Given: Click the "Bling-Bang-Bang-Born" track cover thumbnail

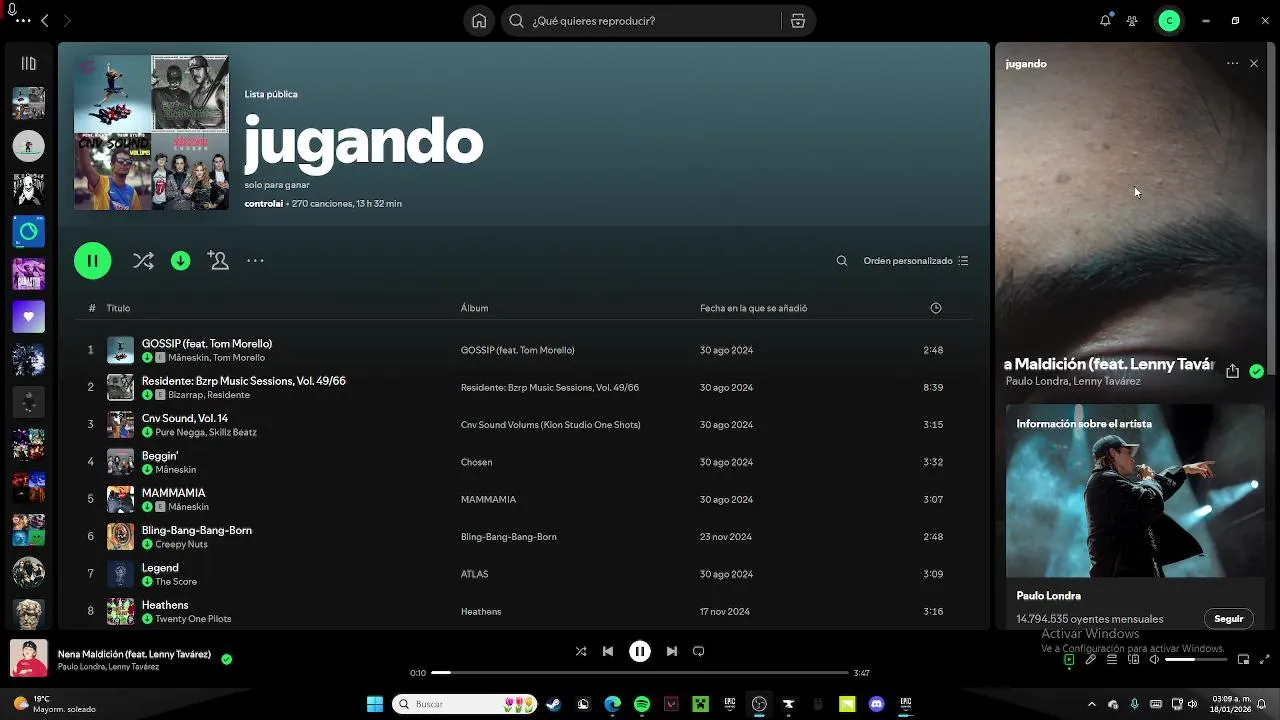Looking at the screenshot, I should (x=120, y=537).
